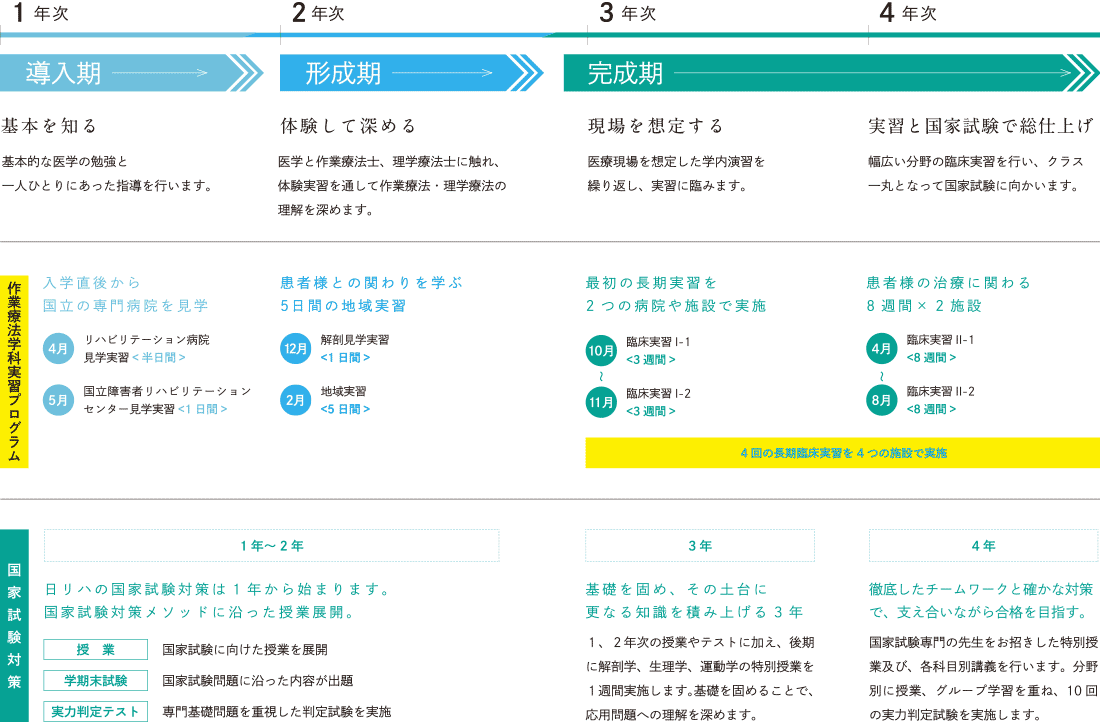1100x724 pixels.
Task: Open the 1年〜2年 dotted header box
Action: point(271,546)
